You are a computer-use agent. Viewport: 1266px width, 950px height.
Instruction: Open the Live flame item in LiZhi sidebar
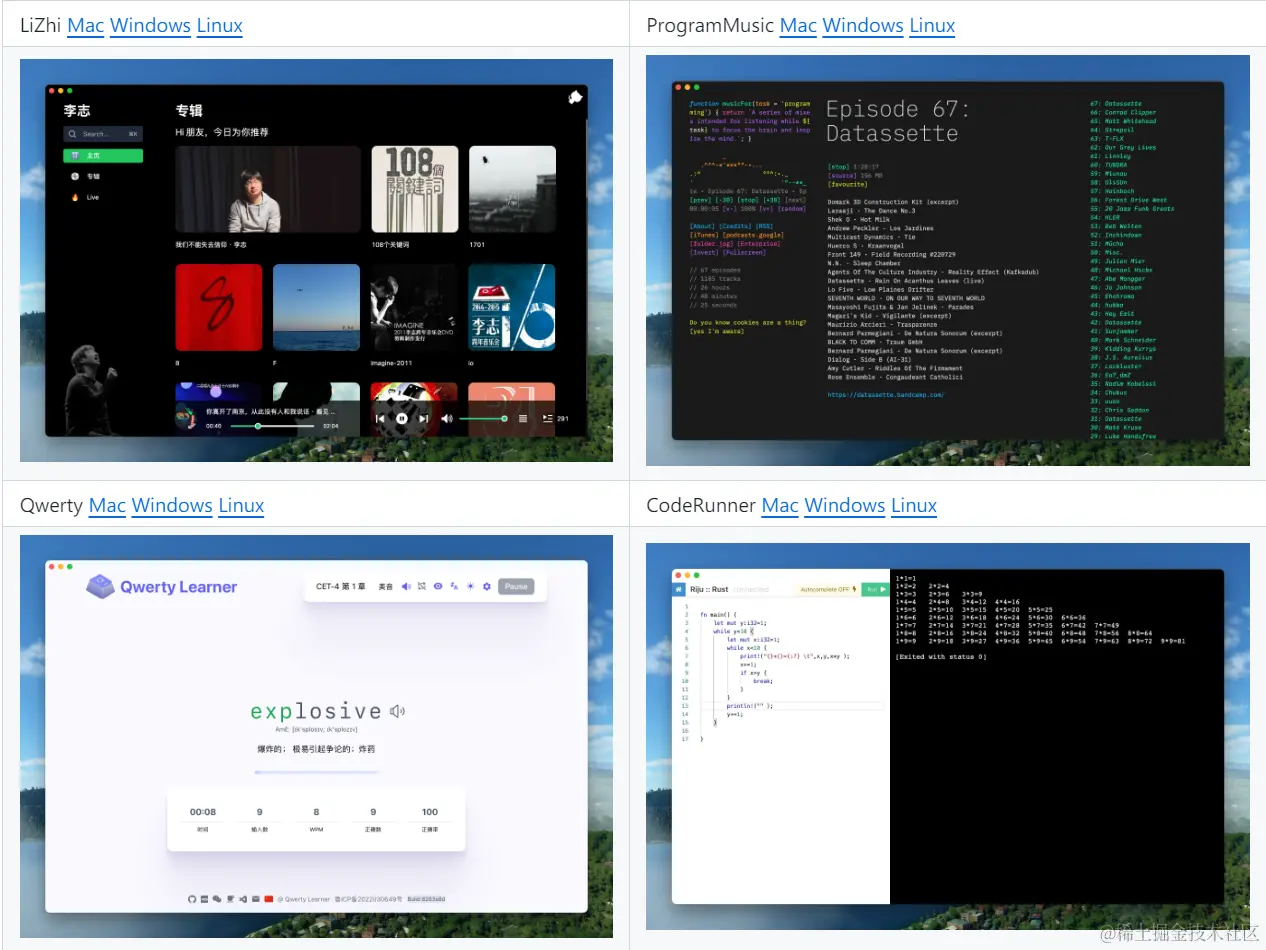point(93,197)
